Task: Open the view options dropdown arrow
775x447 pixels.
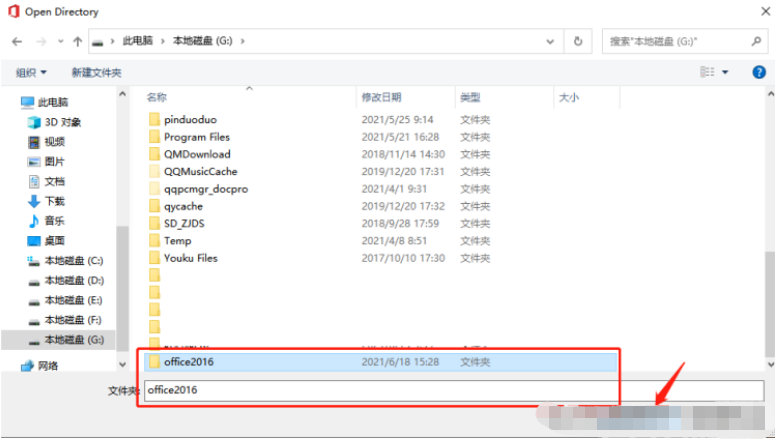Action: tap(725, 73)
